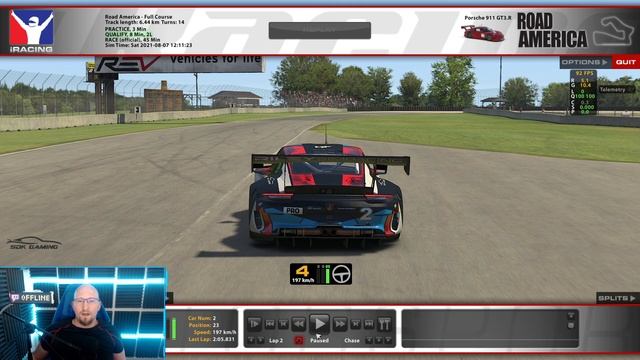The width and height of the screenshot is (640, 360).
Task: Click the rewind button
Action: [299, 324]
